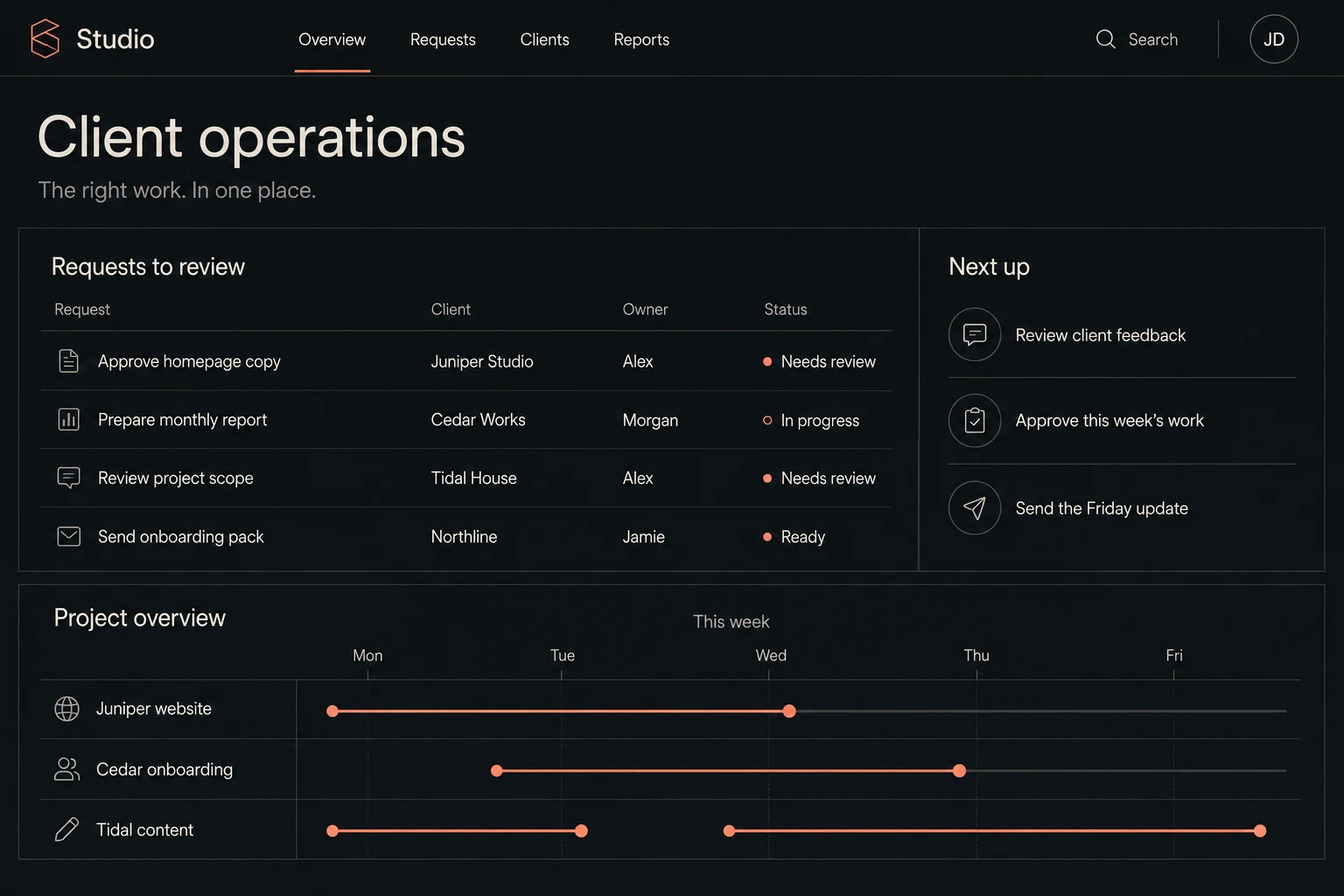Click the Wed day label in timeline
Viewport: 1344px width, 896px height.
[x=771, y=655]
